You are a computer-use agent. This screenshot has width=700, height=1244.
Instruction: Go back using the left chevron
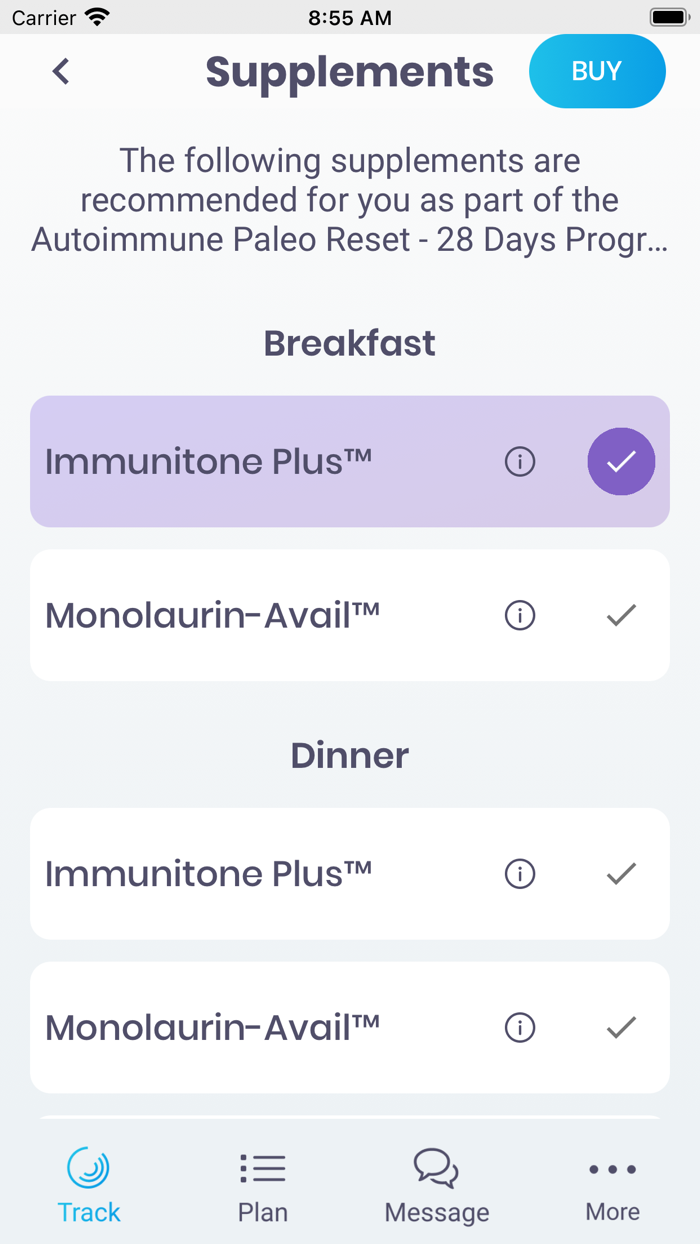[x=60, y=71]
